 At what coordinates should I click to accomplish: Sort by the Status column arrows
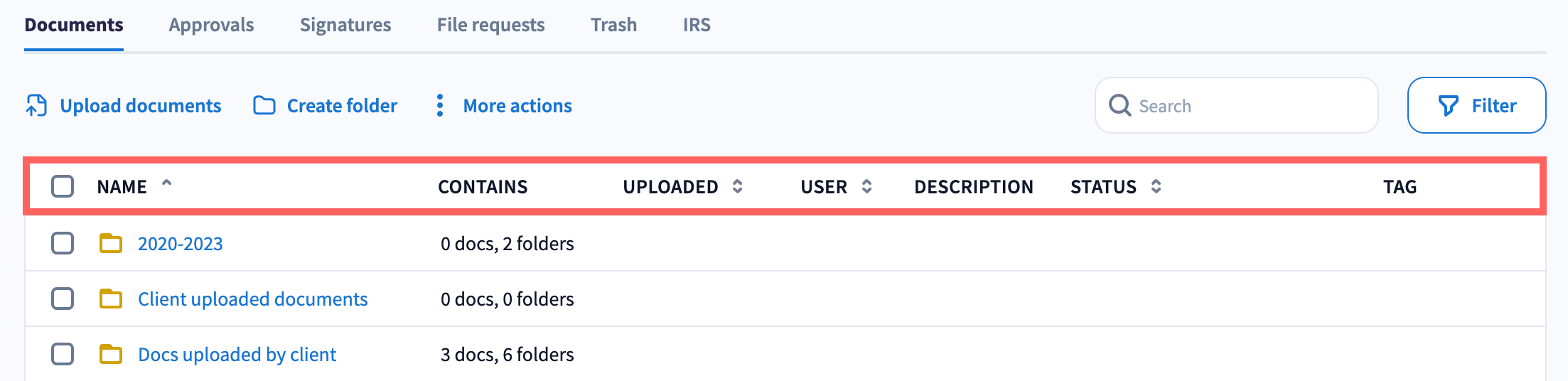[1156, 186]
